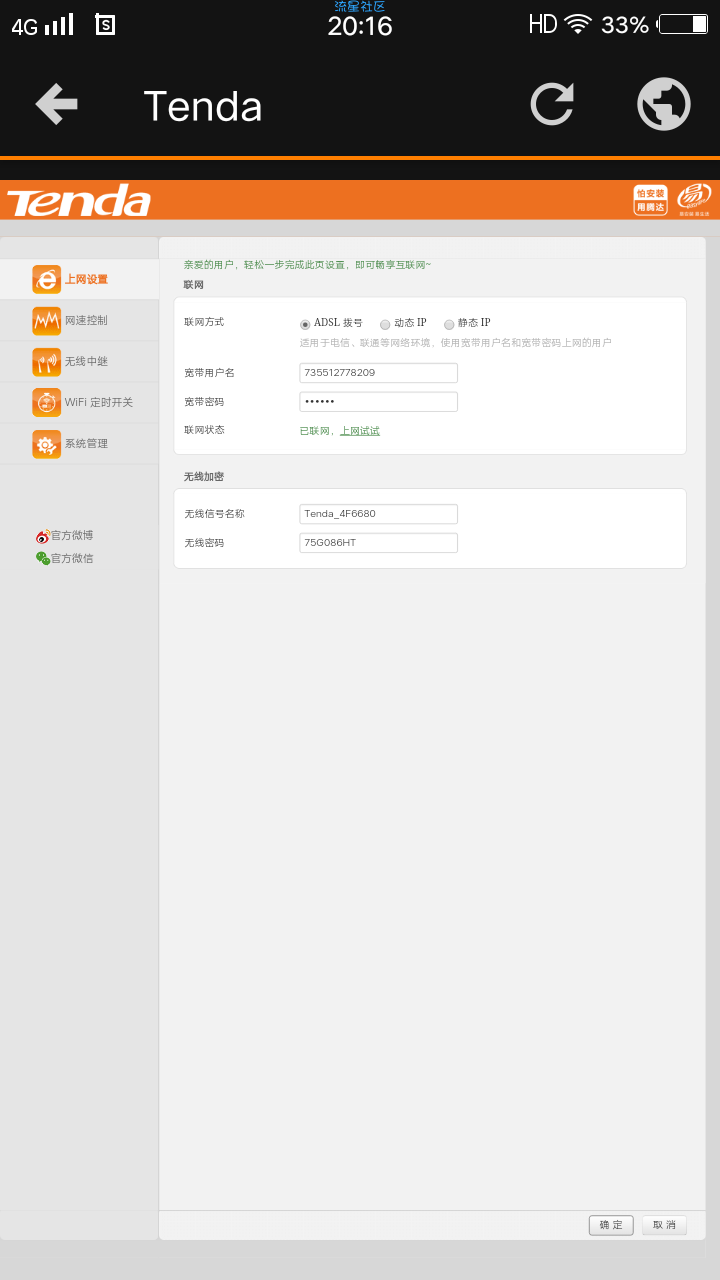Image resolution: width=720 pixels, height=1280 pixels.
Task: Open 官方微信 link
Action: tap(72, 558)
